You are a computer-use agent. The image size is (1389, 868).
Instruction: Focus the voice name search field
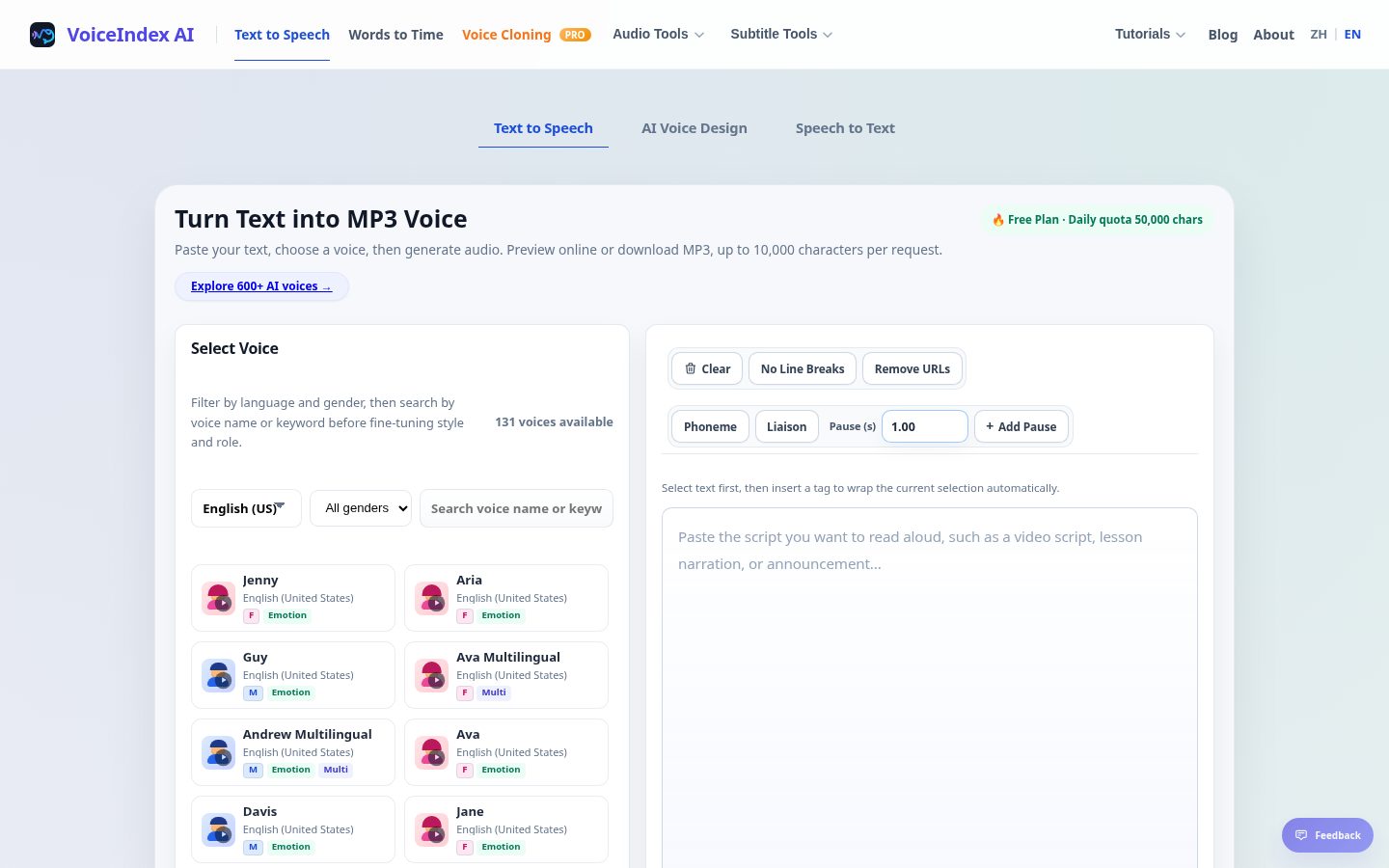516,508
